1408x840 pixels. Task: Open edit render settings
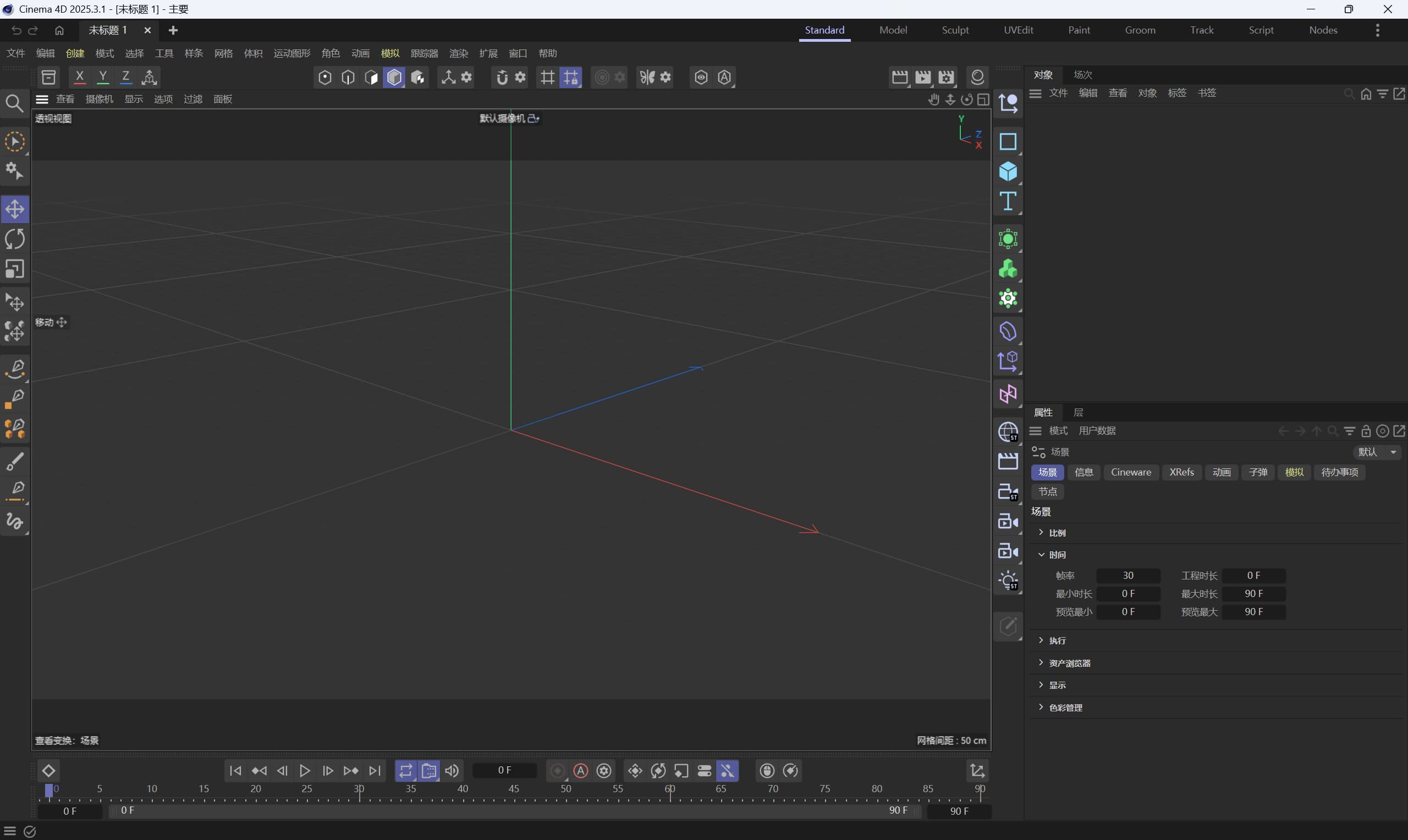946,77
